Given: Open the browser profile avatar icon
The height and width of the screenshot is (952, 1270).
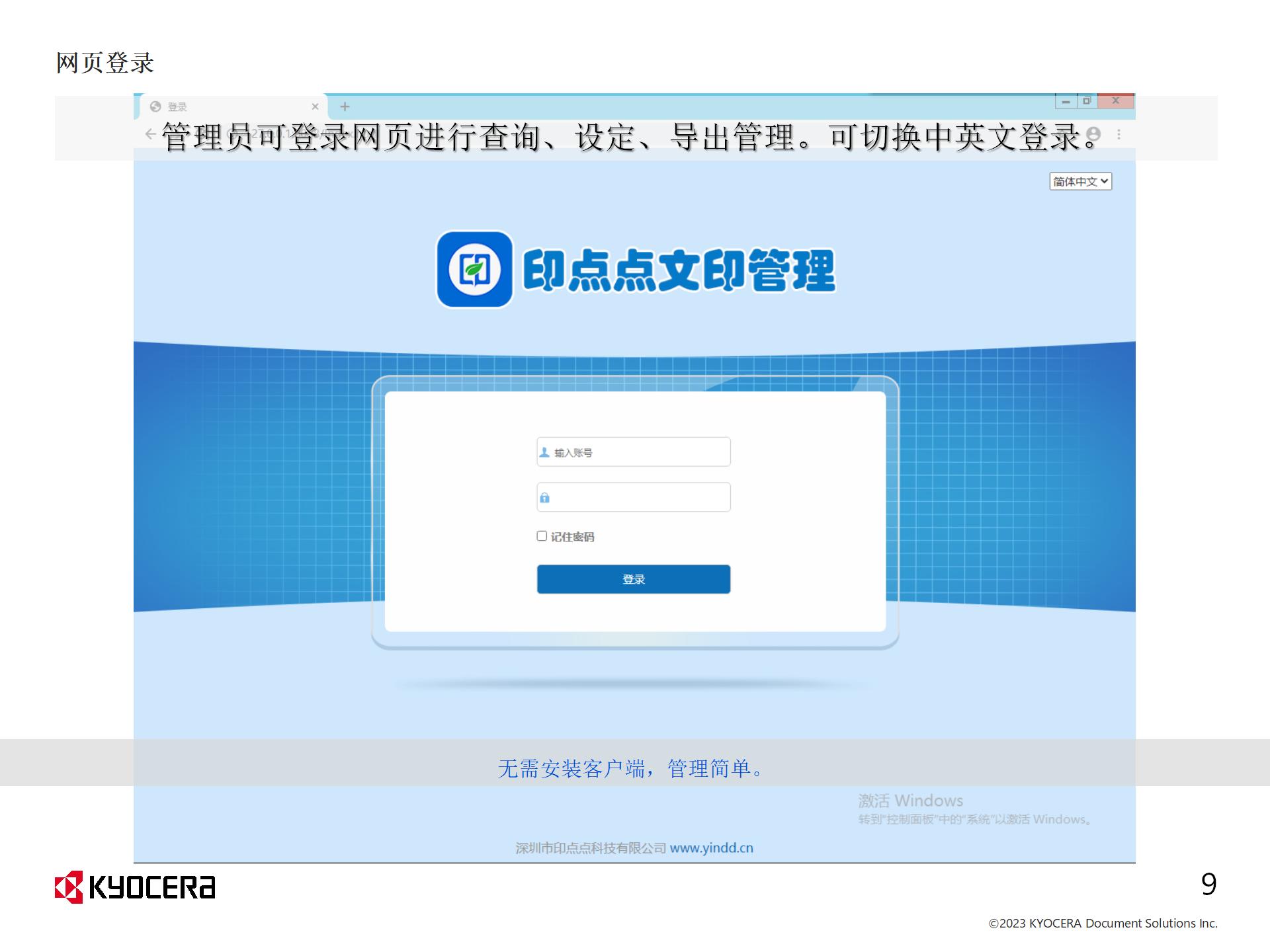Looking at the screenshot, I should (1093, 134).
